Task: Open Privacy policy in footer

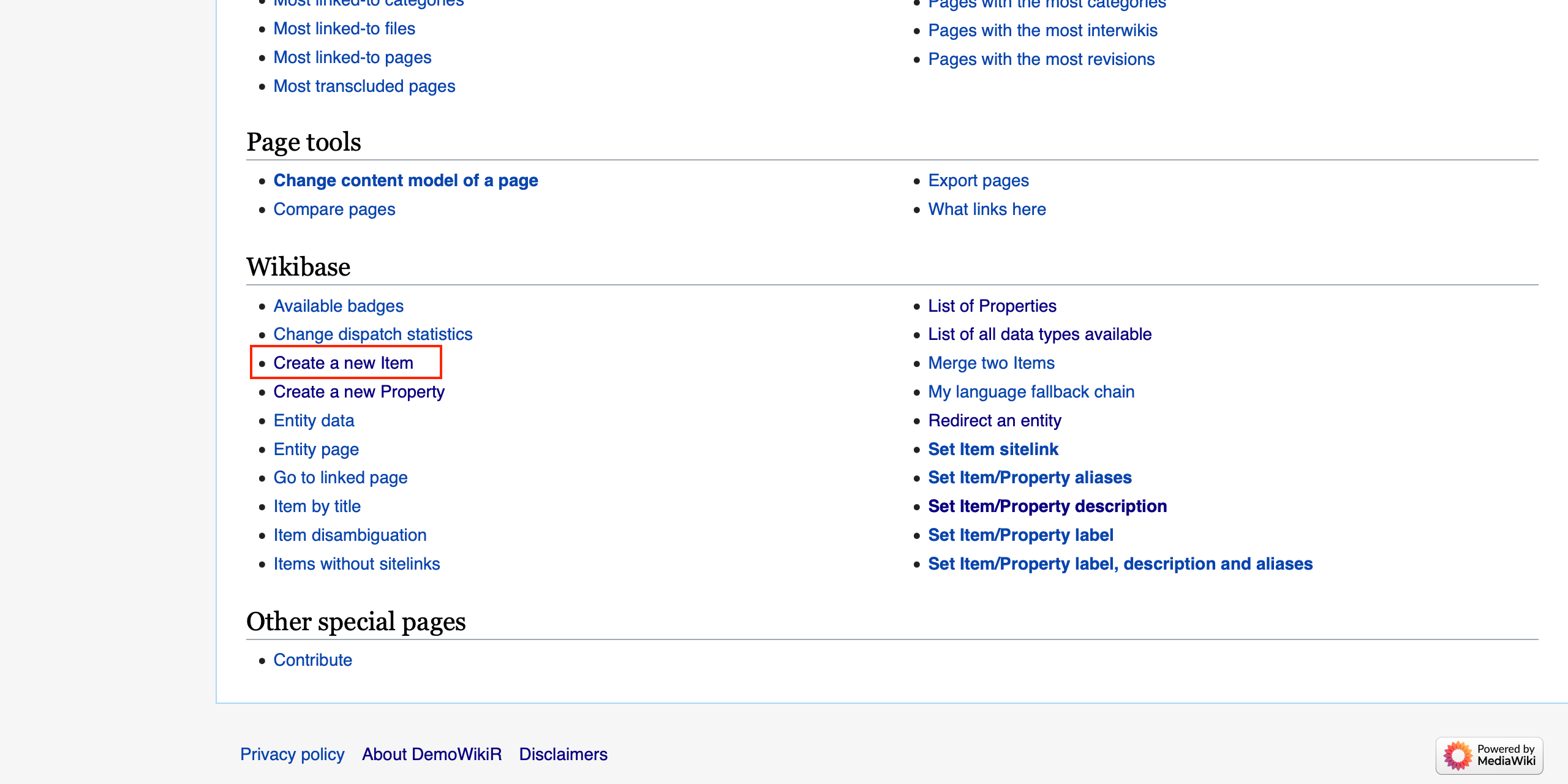Action: (x=292, y=754)
